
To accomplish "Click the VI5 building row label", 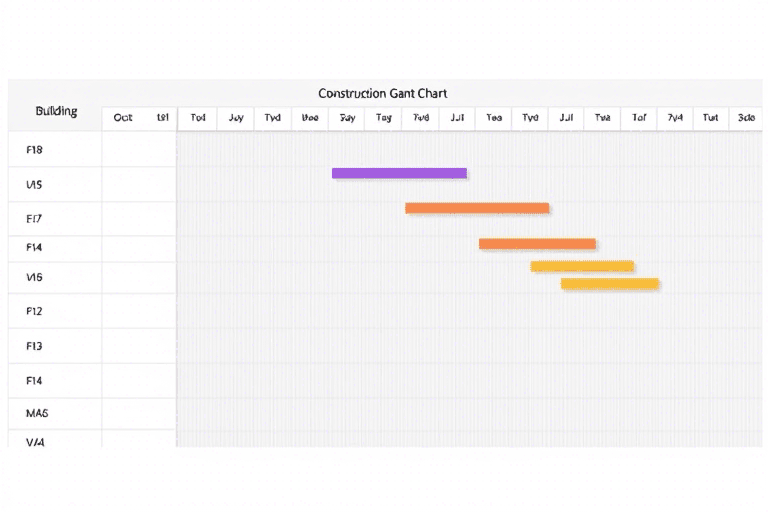I will (34, 185).
